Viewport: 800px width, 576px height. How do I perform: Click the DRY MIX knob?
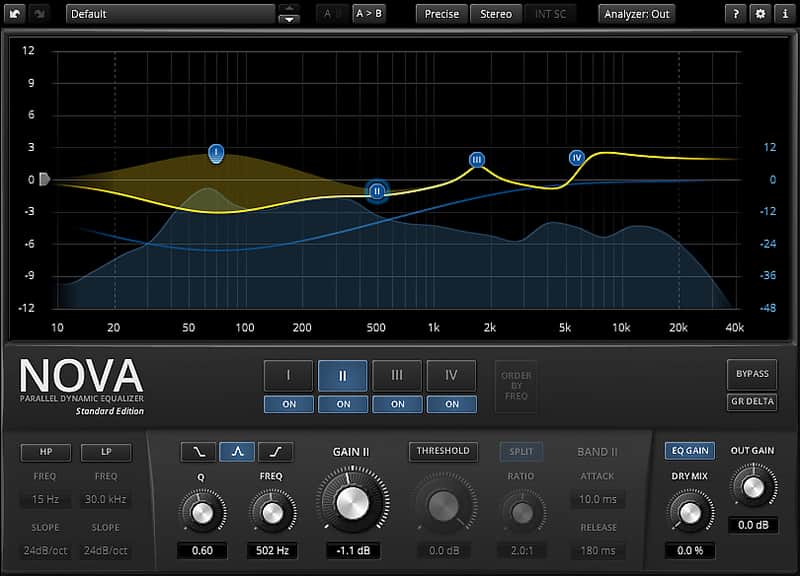pyautogui.click(x=690, y=512)
